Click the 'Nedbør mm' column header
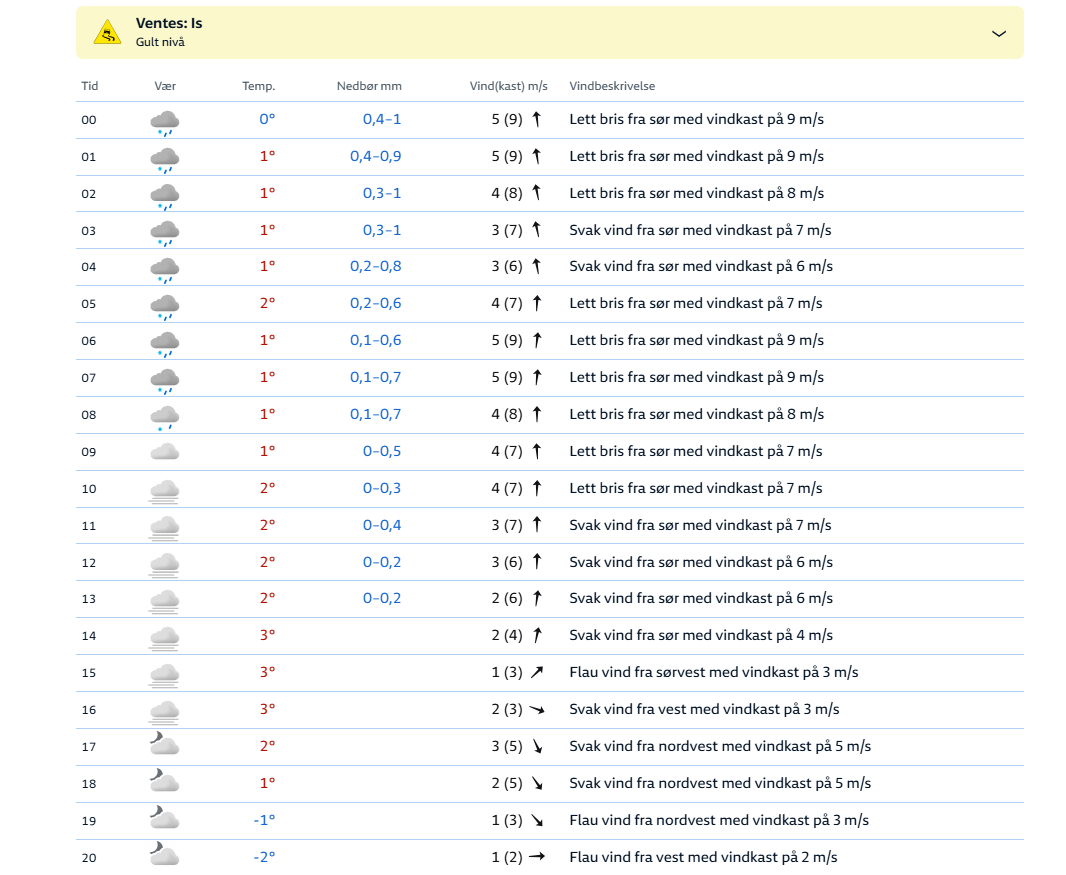Screen dimensions: 1066x875 point(368,86)
